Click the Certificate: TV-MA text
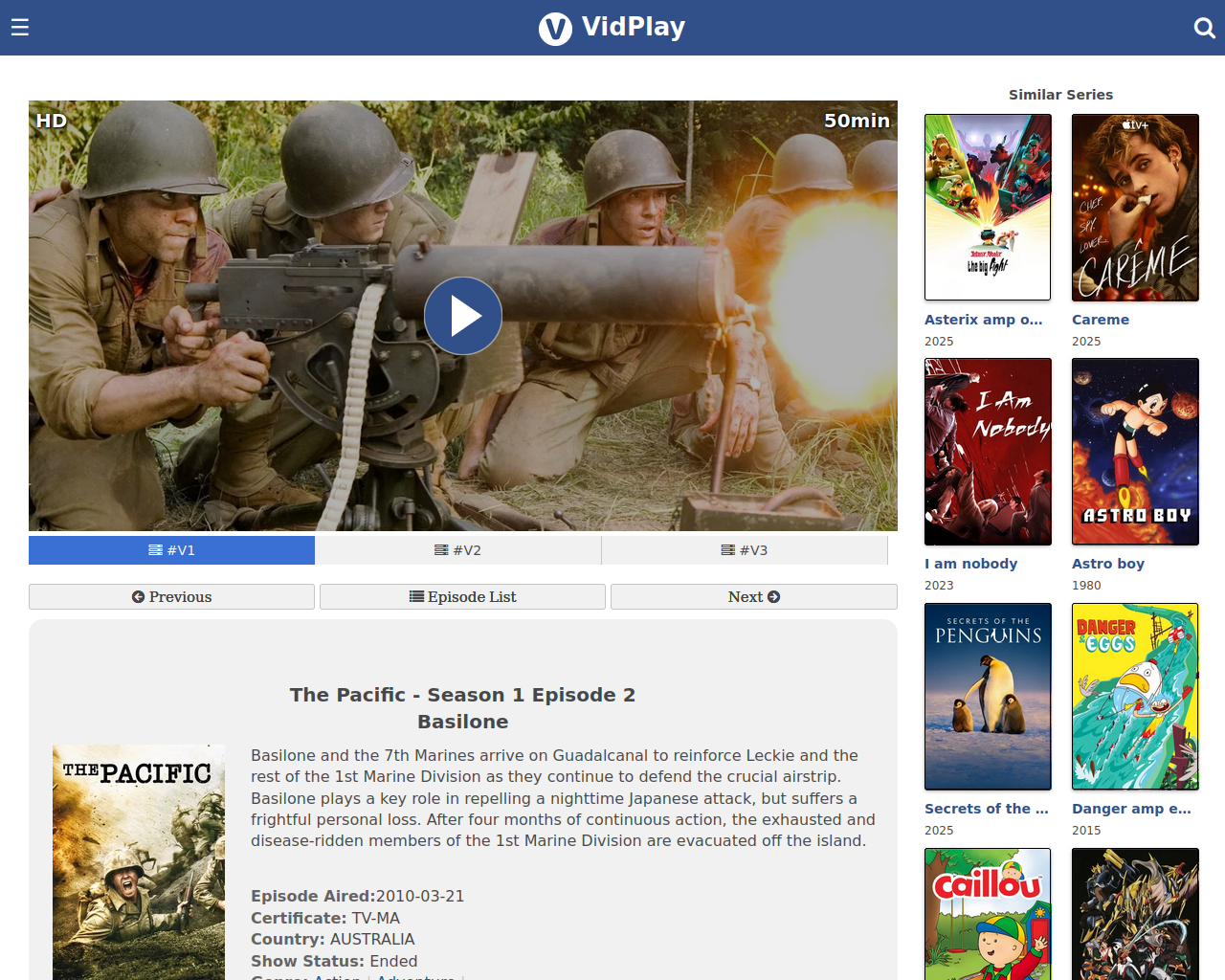The image size is (1225, 980). click(x=325, y=918)
